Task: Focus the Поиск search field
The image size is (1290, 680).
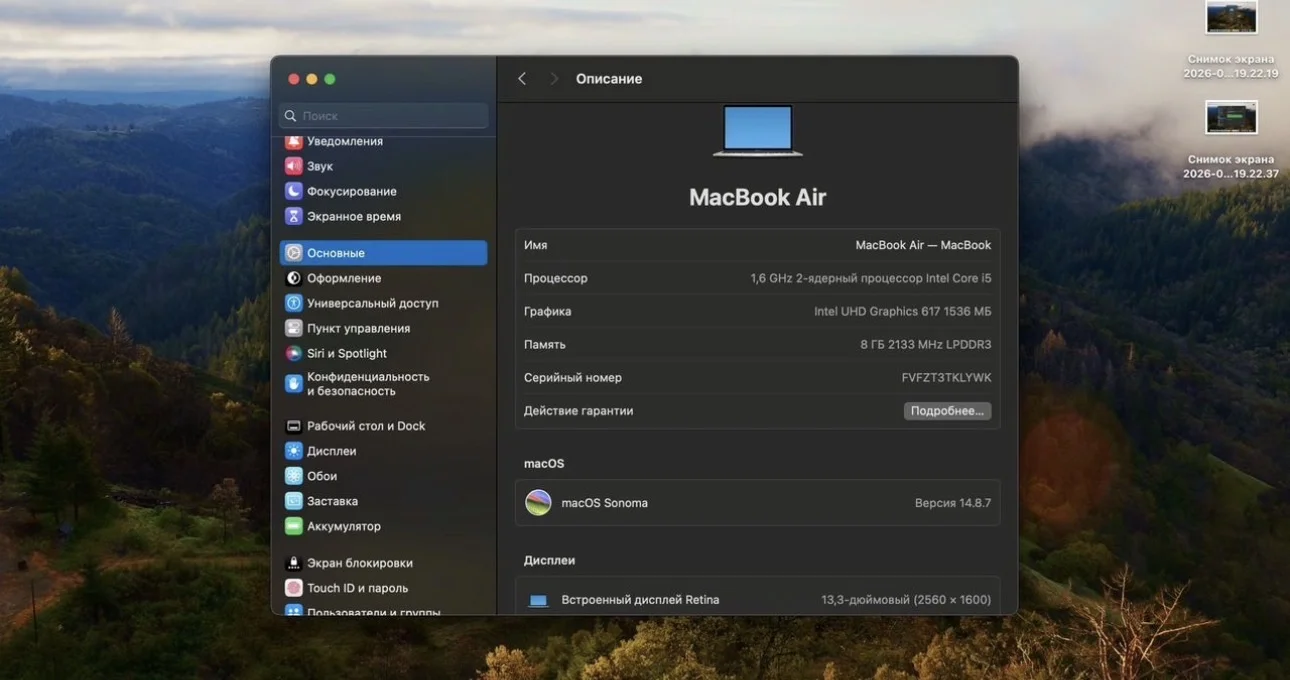Action: click(384, 116)
